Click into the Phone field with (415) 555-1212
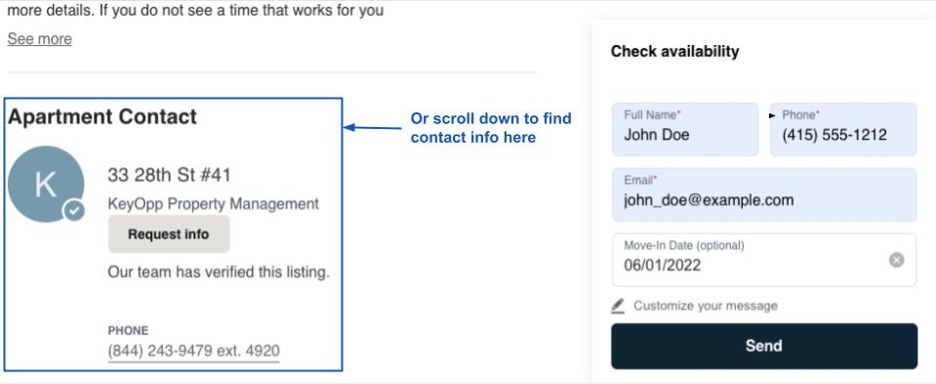The height and width of the screenshot is (384, 936). (x=843, y=129)
